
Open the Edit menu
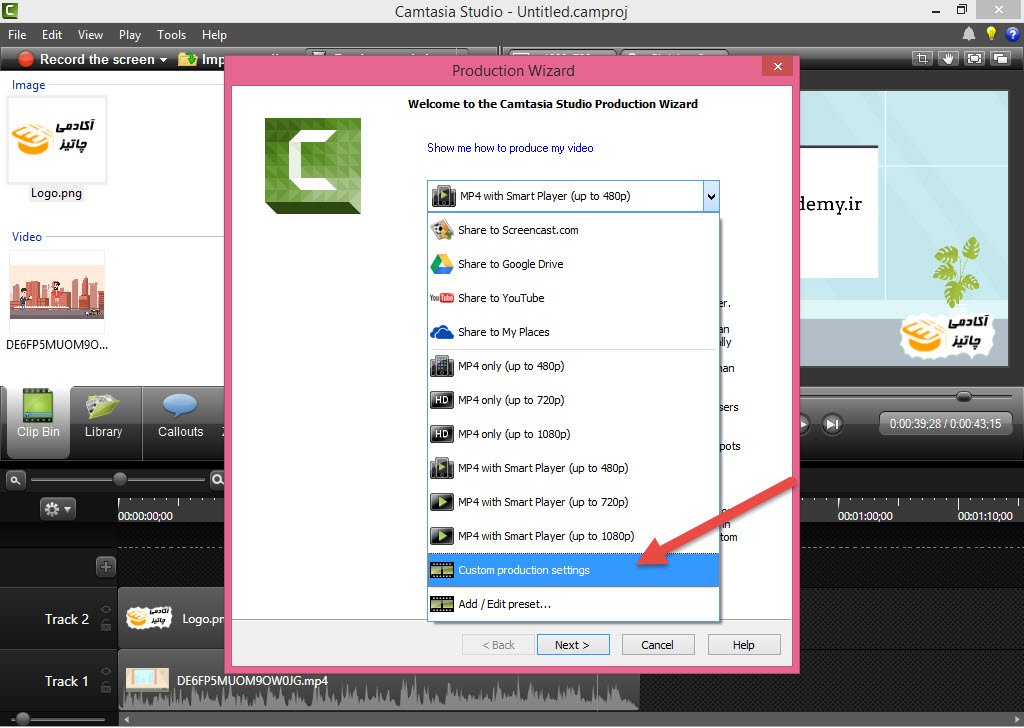click(52, 35)
